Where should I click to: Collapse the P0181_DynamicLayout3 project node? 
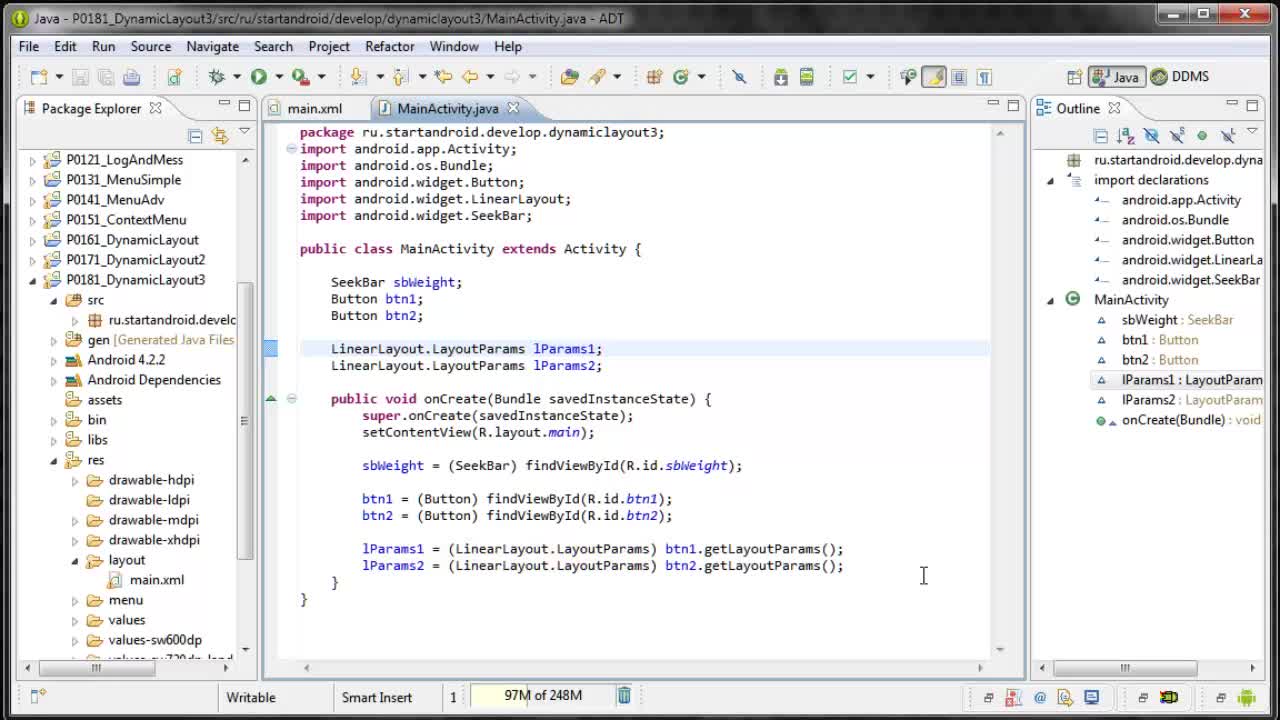(x=32, y=280)
